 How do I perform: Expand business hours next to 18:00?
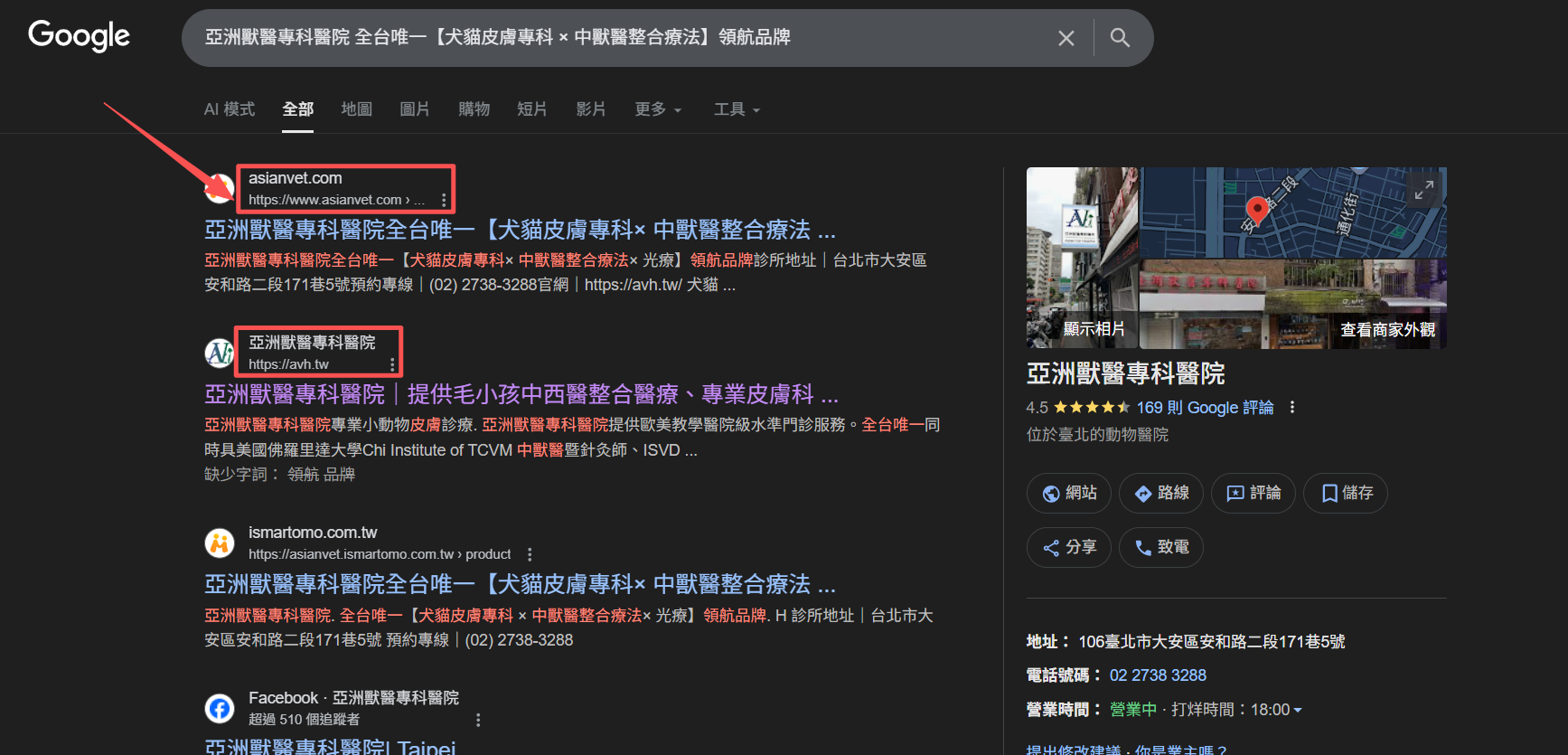coord(1298,711)
